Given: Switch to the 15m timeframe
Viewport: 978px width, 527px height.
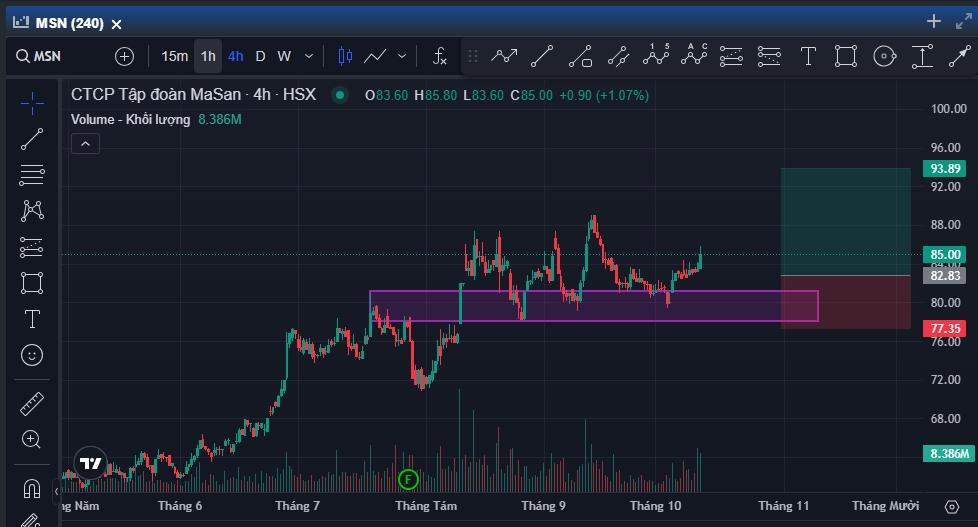Looking at the screenshot, I should [174, 56].
